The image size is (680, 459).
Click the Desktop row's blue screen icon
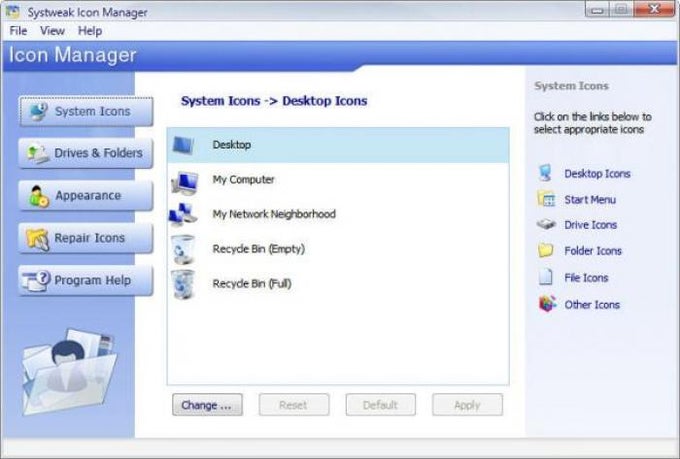click(183, 145)
